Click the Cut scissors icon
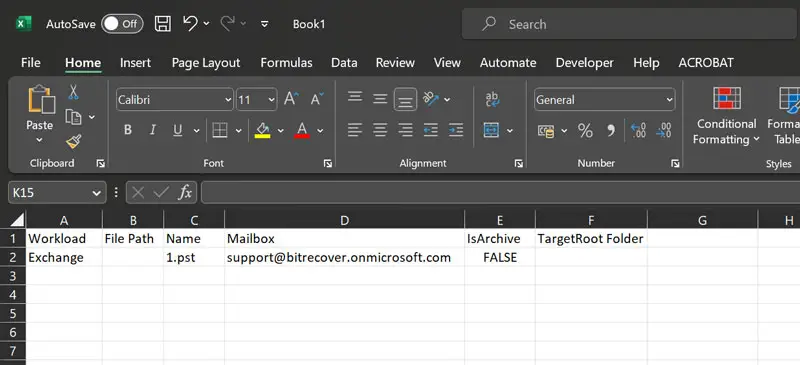This screenshot has height=365, width=800. pyautogui.click(x=73, y=92)
